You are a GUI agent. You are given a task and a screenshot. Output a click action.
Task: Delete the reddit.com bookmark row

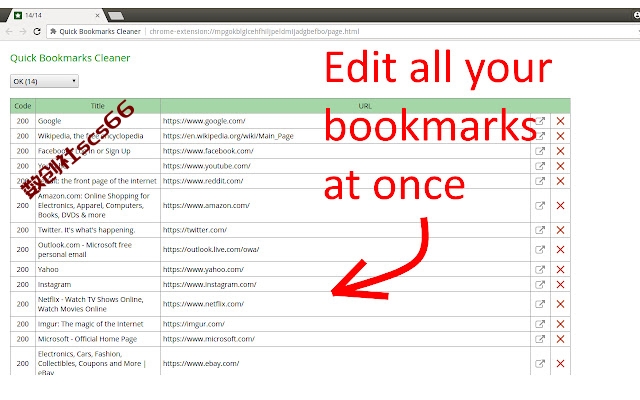click(x=560, y=181)
